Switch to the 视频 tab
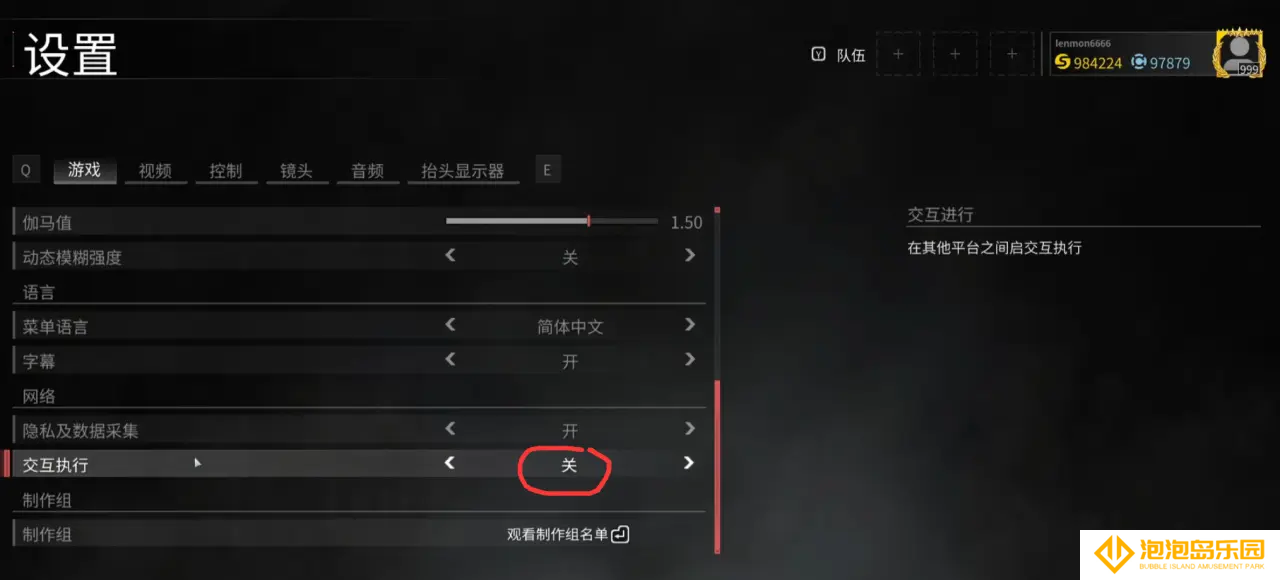Viewport: 1280px width, 580px height. coord(155,171)
